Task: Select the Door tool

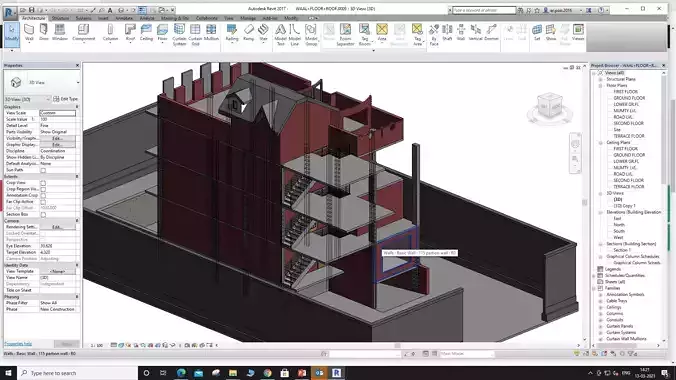Action: coord(44,32)
